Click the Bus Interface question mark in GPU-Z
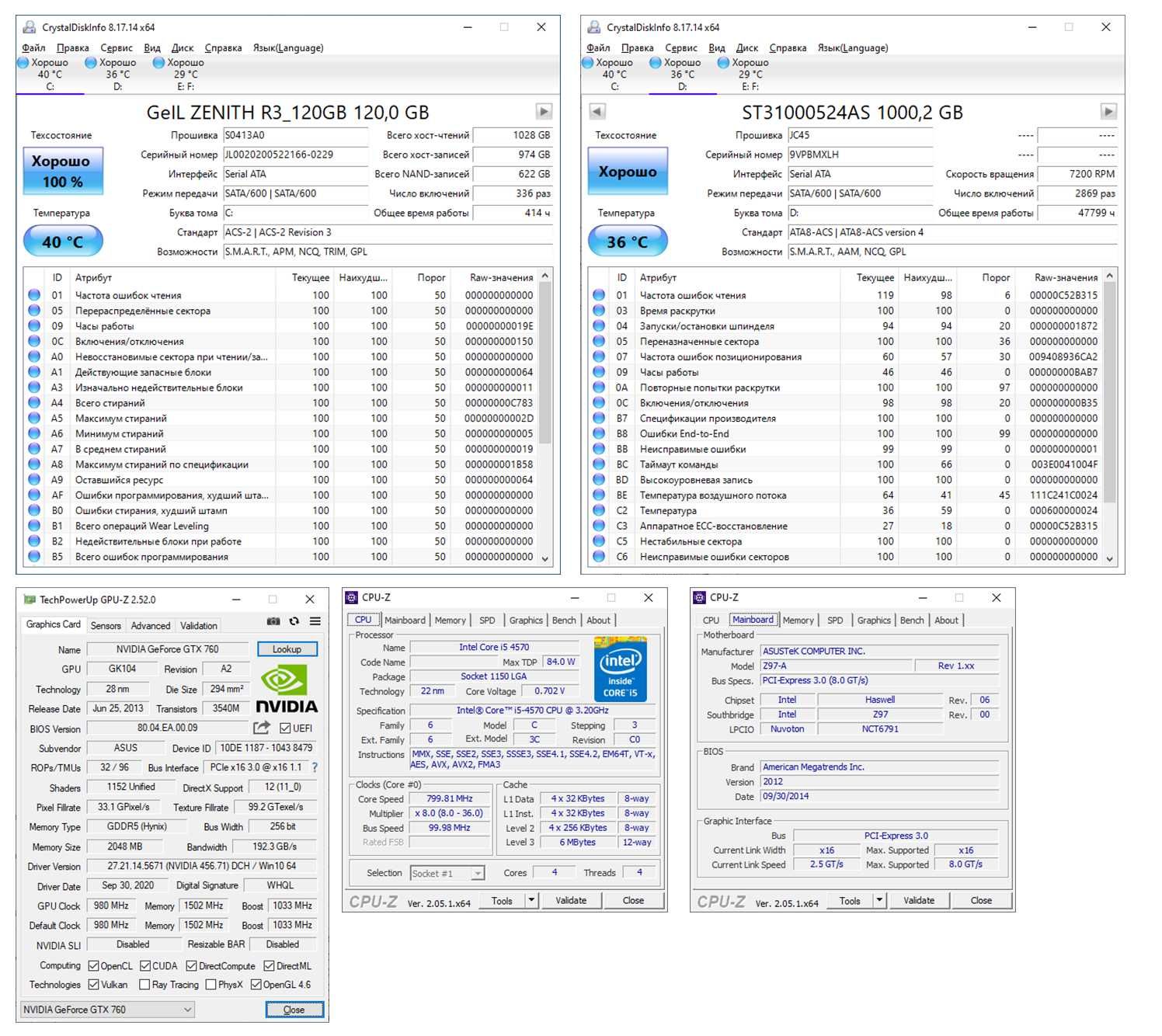 [x=315, y=767]
